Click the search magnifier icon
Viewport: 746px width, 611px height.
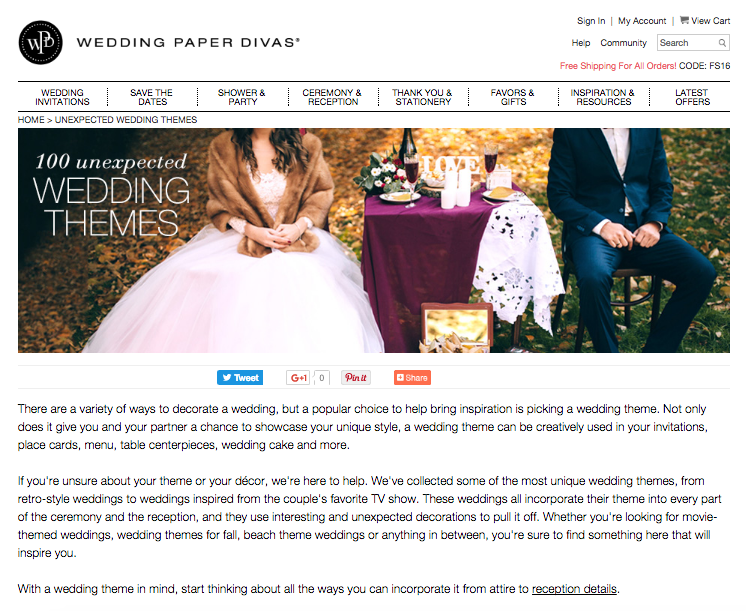click(722, 43)
